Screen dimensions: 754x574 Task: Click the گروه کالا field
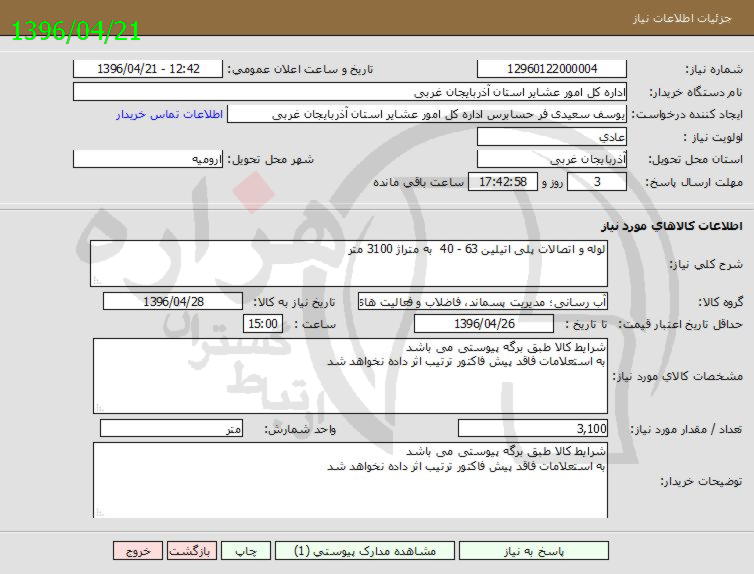[x=483, y=301]
